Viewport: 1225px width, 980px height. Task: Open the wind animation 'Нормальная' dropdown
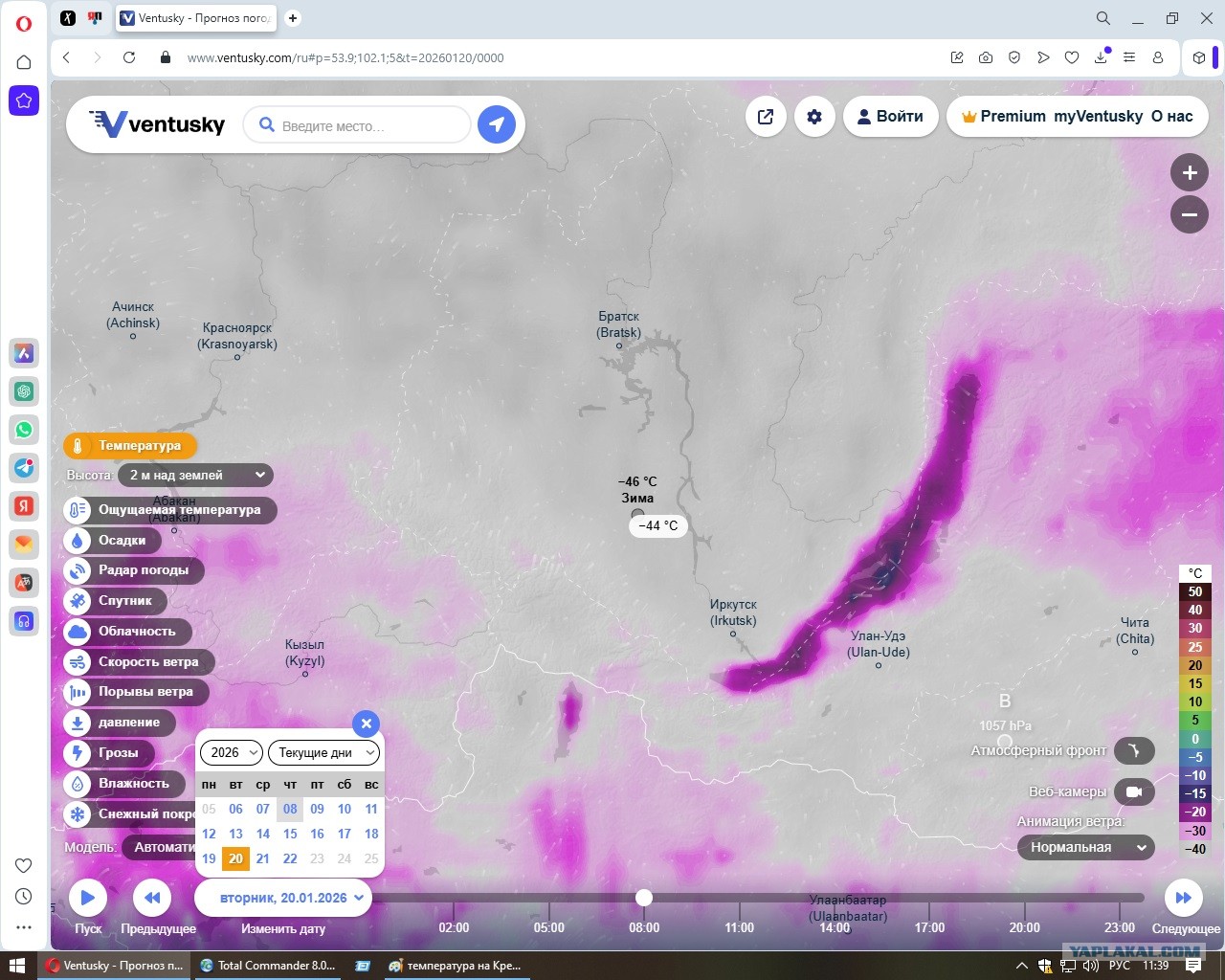[x=1086, y=847]
